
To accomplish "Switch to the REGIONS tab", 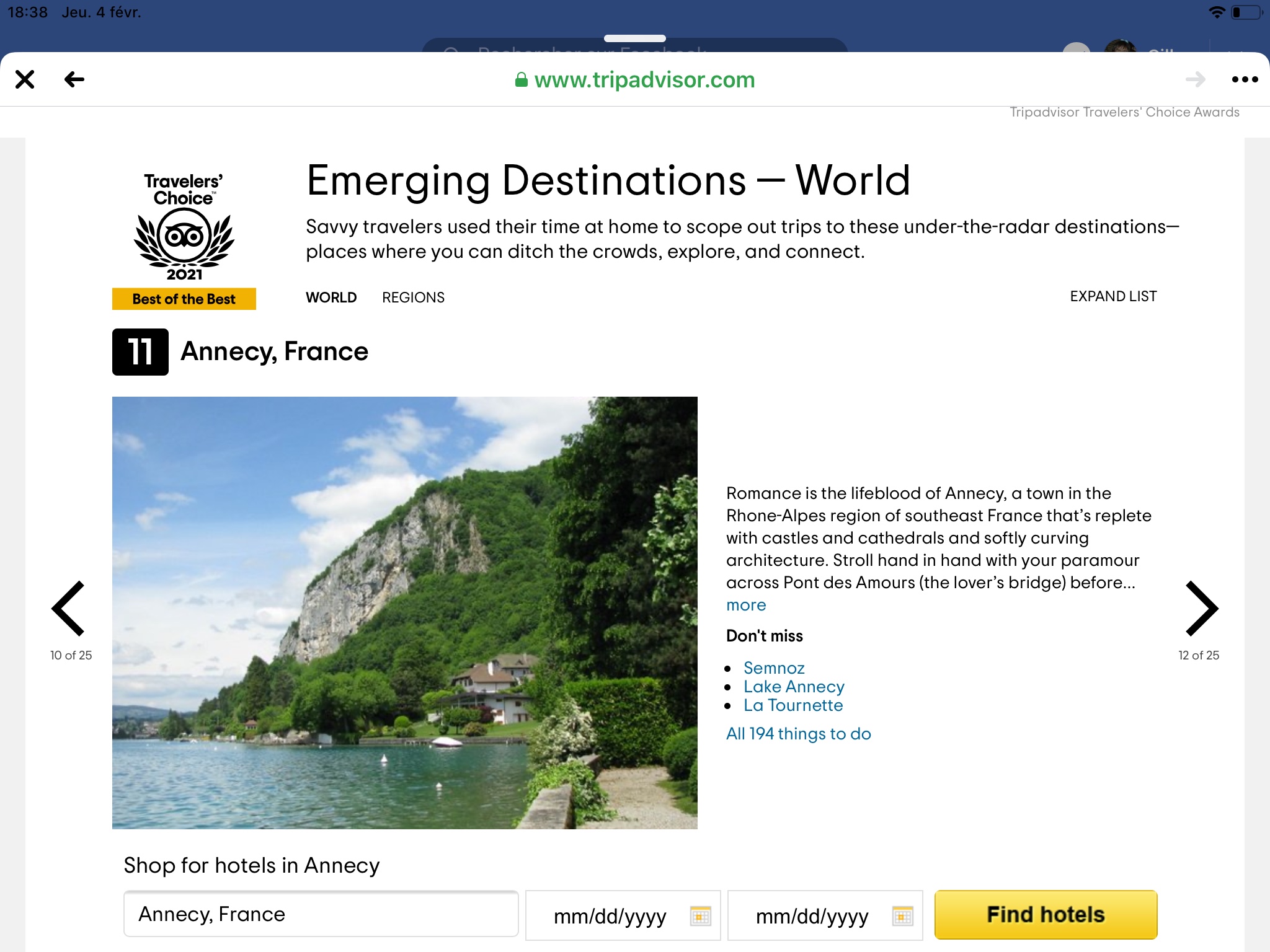I will [413, 297].
